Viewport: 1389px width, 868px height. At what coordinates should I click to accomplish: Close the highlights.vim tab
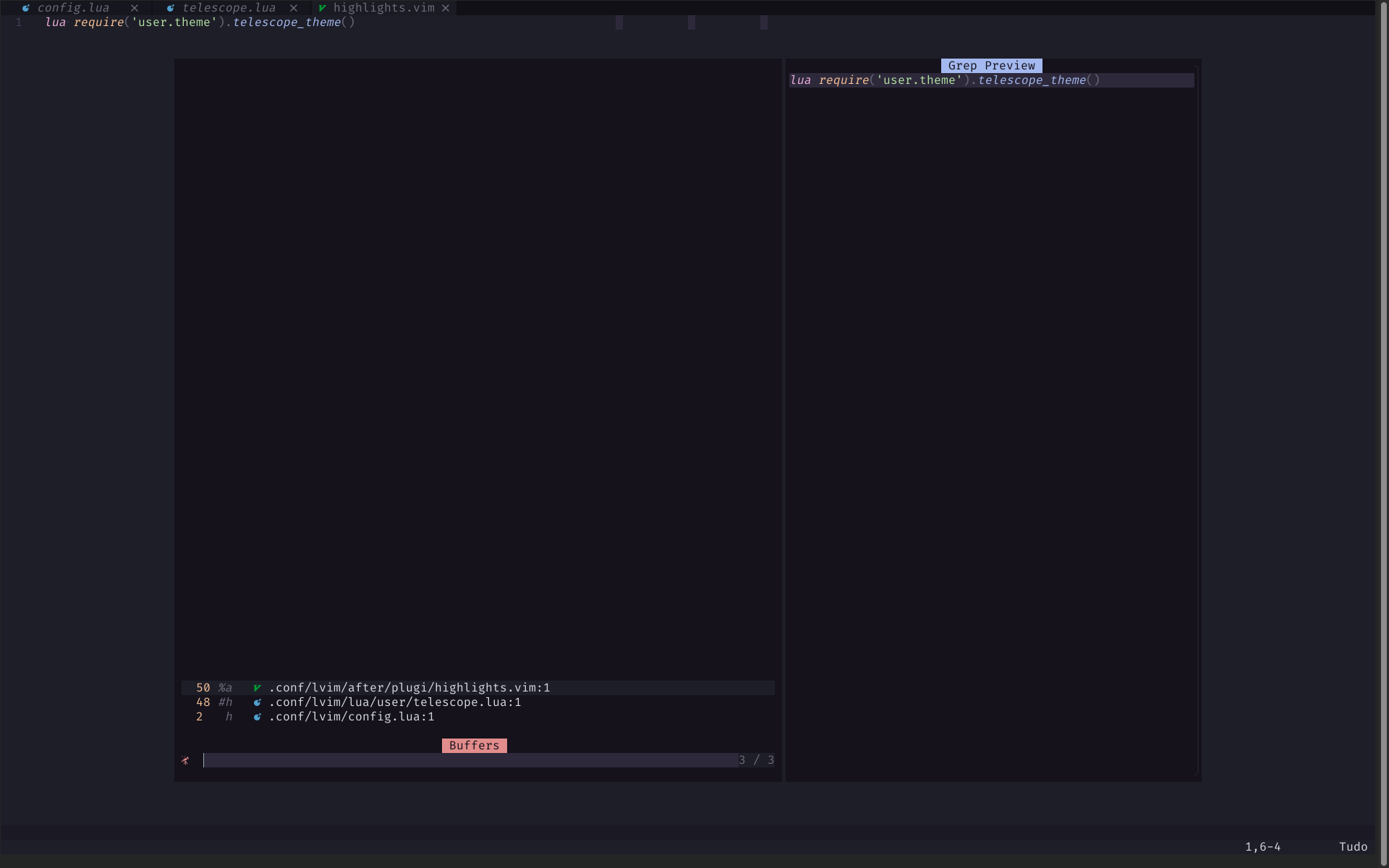pyautogui.click(x=446, y=8)
